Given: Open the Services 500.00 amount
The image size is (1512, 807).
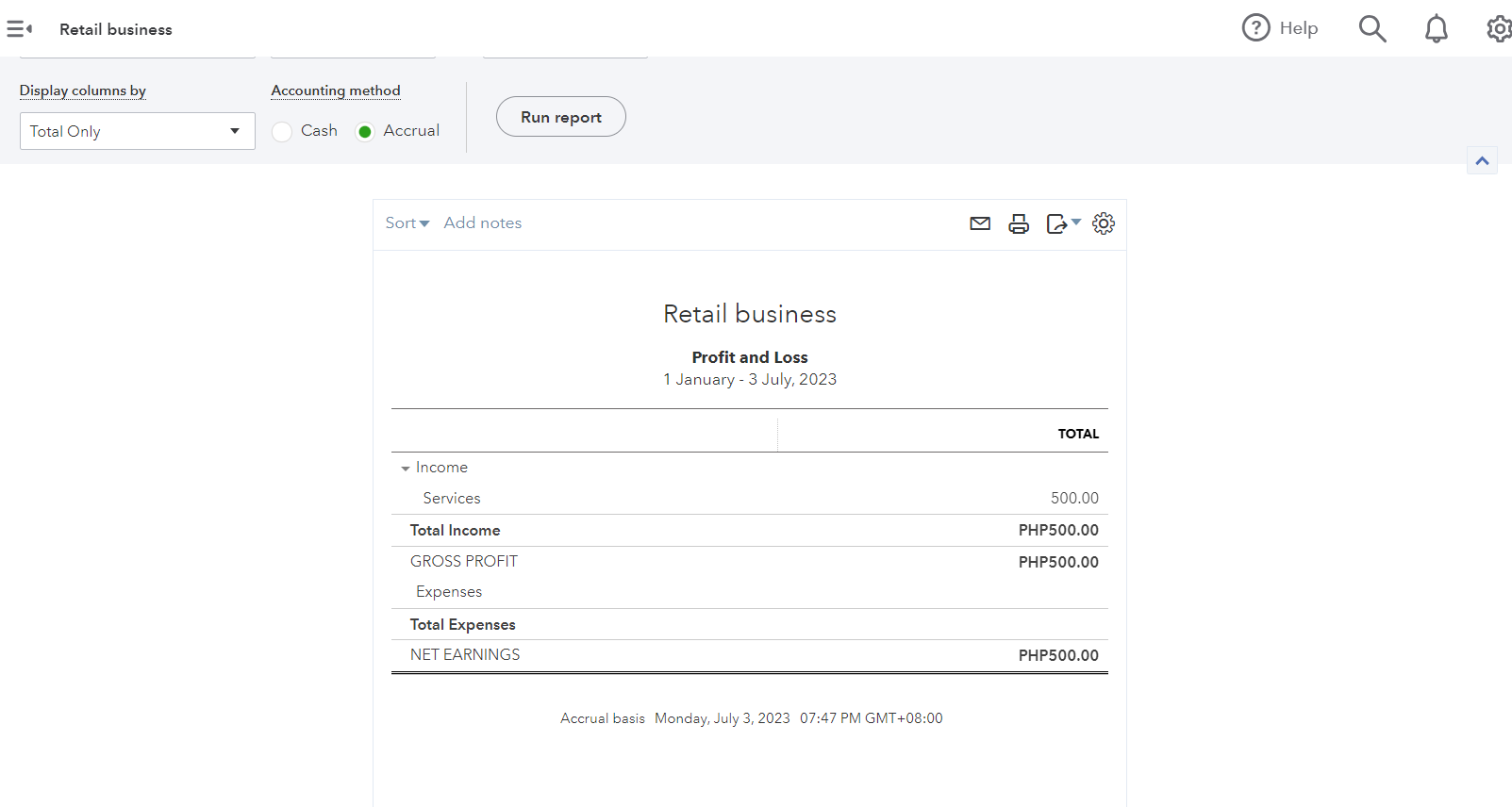Looking at the screenshot, I should coord(1074,498).
